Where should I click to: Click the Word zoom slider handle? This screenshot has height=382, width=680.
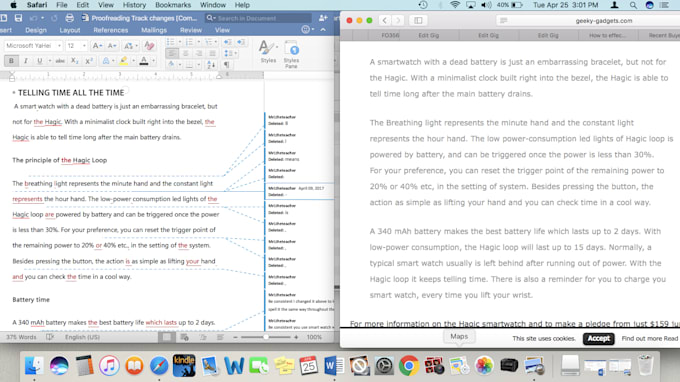pyautogui.click(x=265, y=337)
